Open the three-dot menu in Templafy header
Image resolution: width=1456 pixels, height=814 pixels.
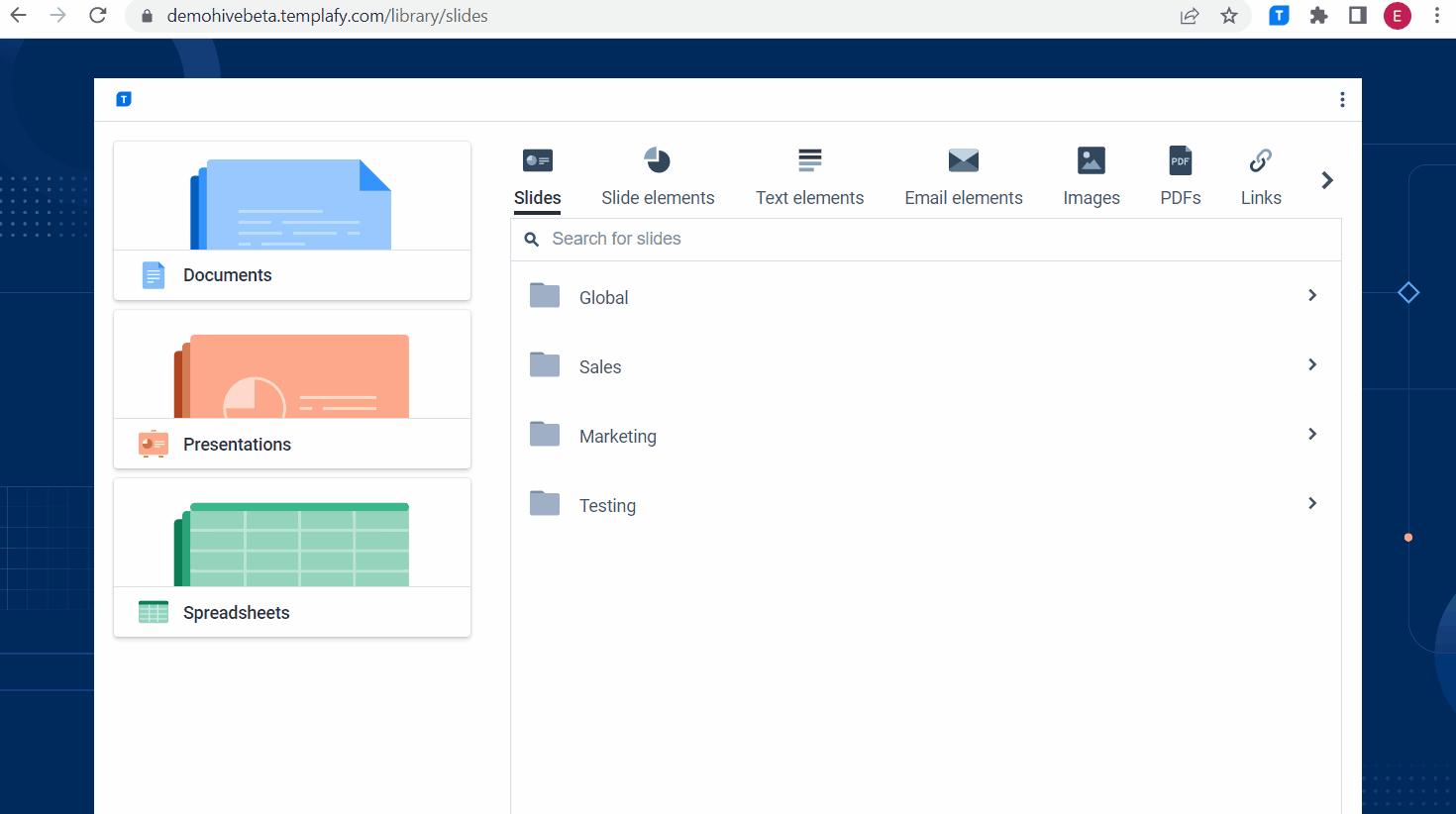point(1342,100)
